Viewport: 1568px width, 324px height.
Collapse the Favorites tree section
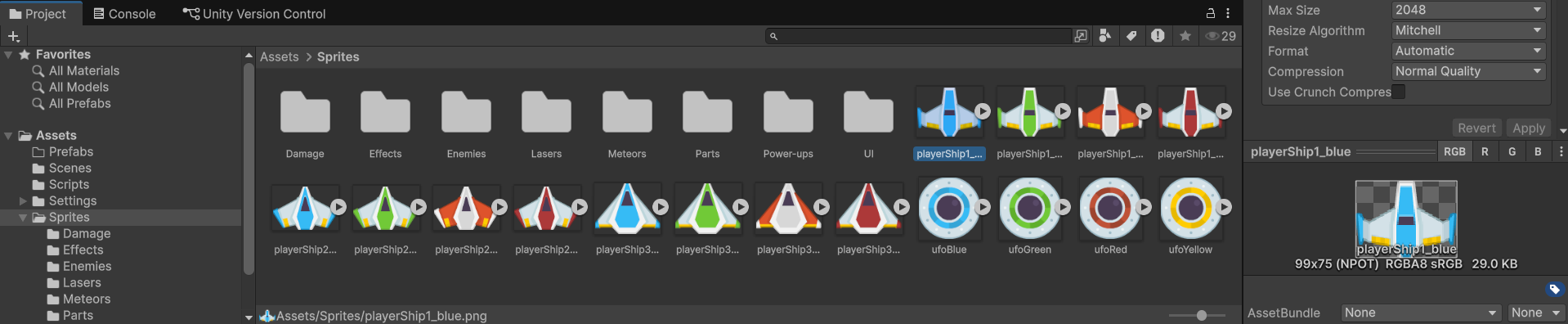8,54
